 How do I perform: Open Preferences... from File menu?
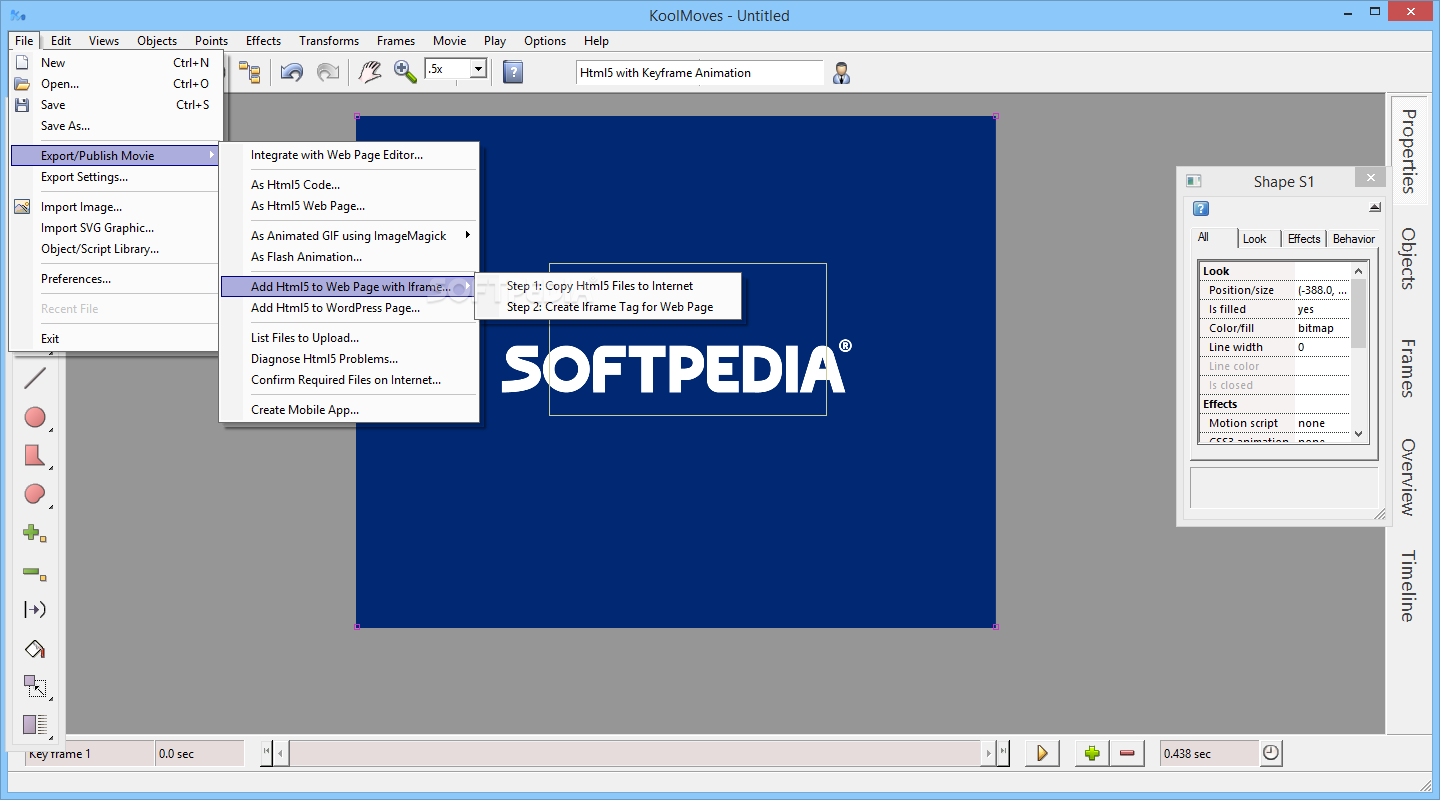[x=115, y=279]
